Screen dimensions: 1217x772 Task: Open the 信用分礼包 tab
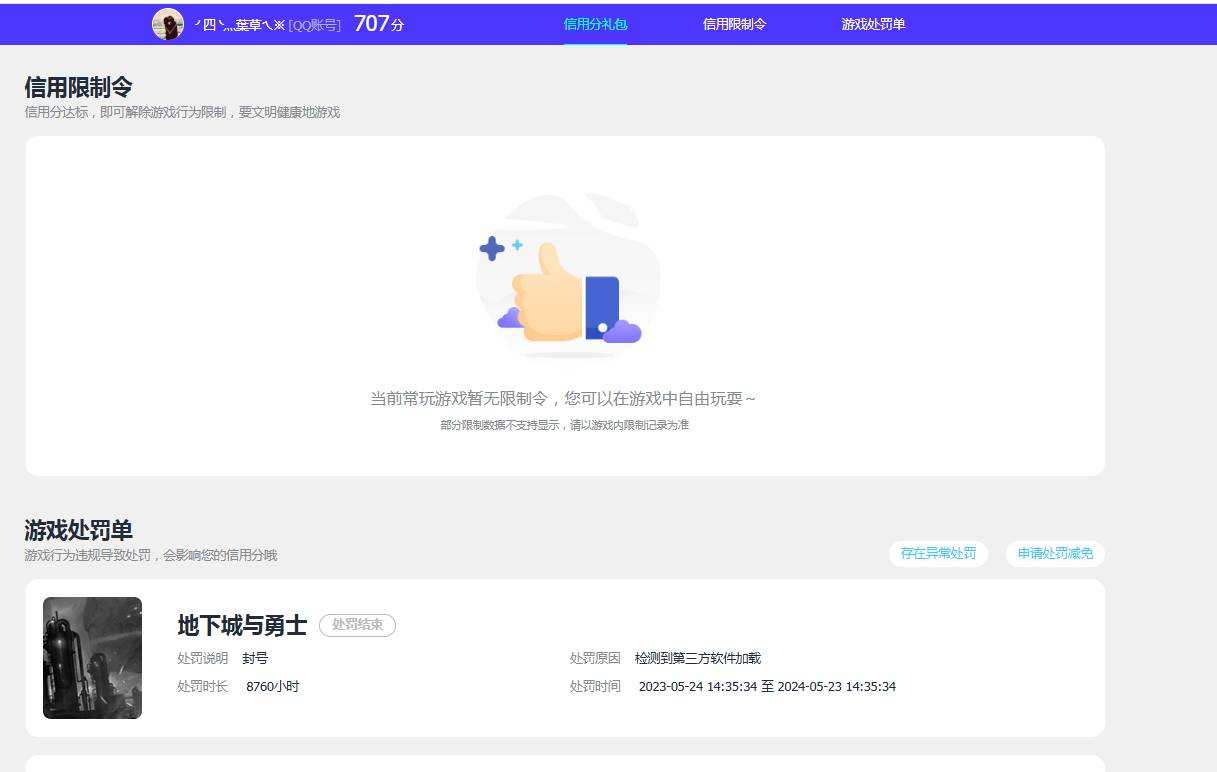tap(595, 24)
